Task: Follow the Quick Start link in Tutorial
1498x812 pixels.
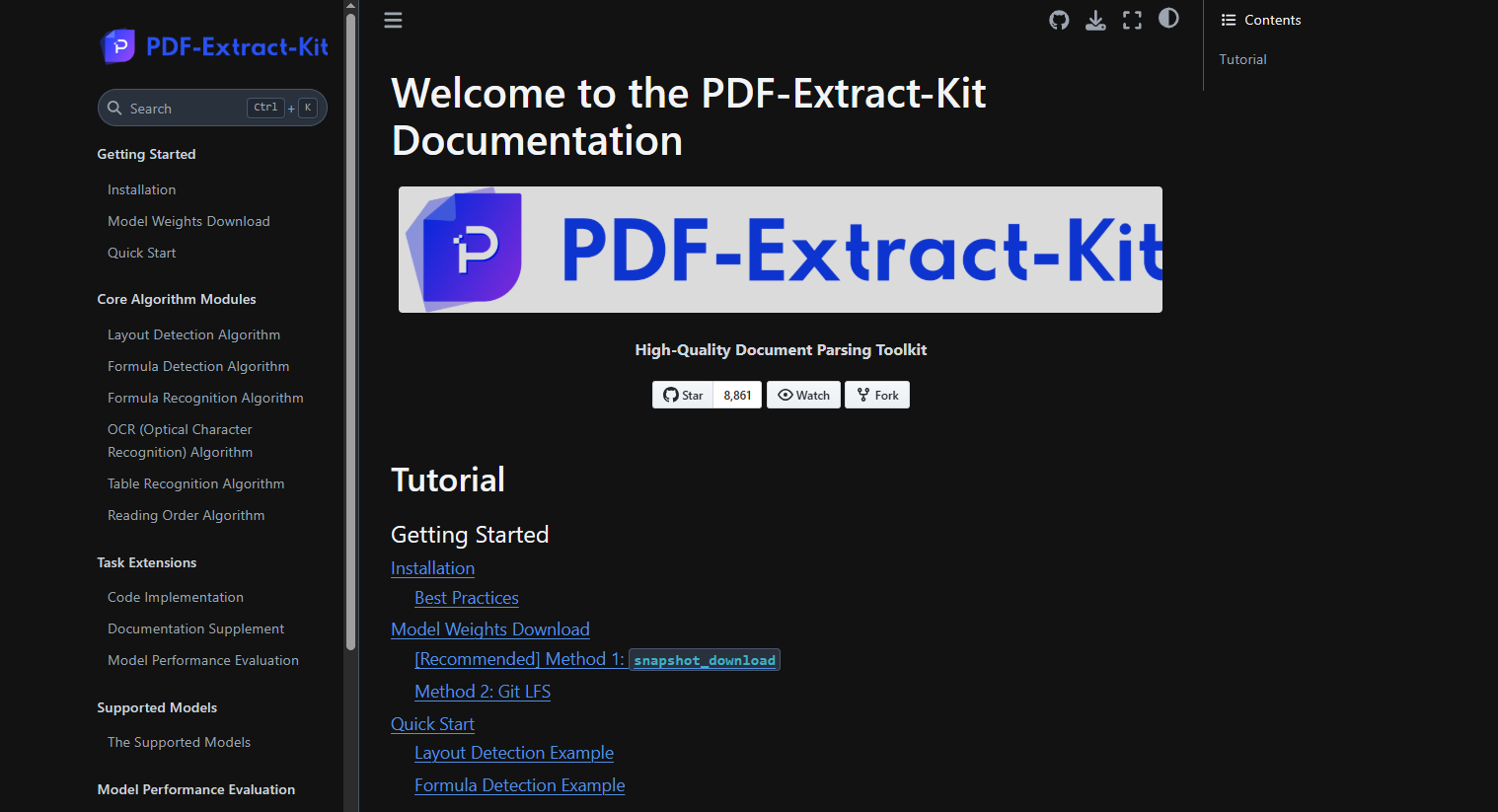Action: [432, 724]
